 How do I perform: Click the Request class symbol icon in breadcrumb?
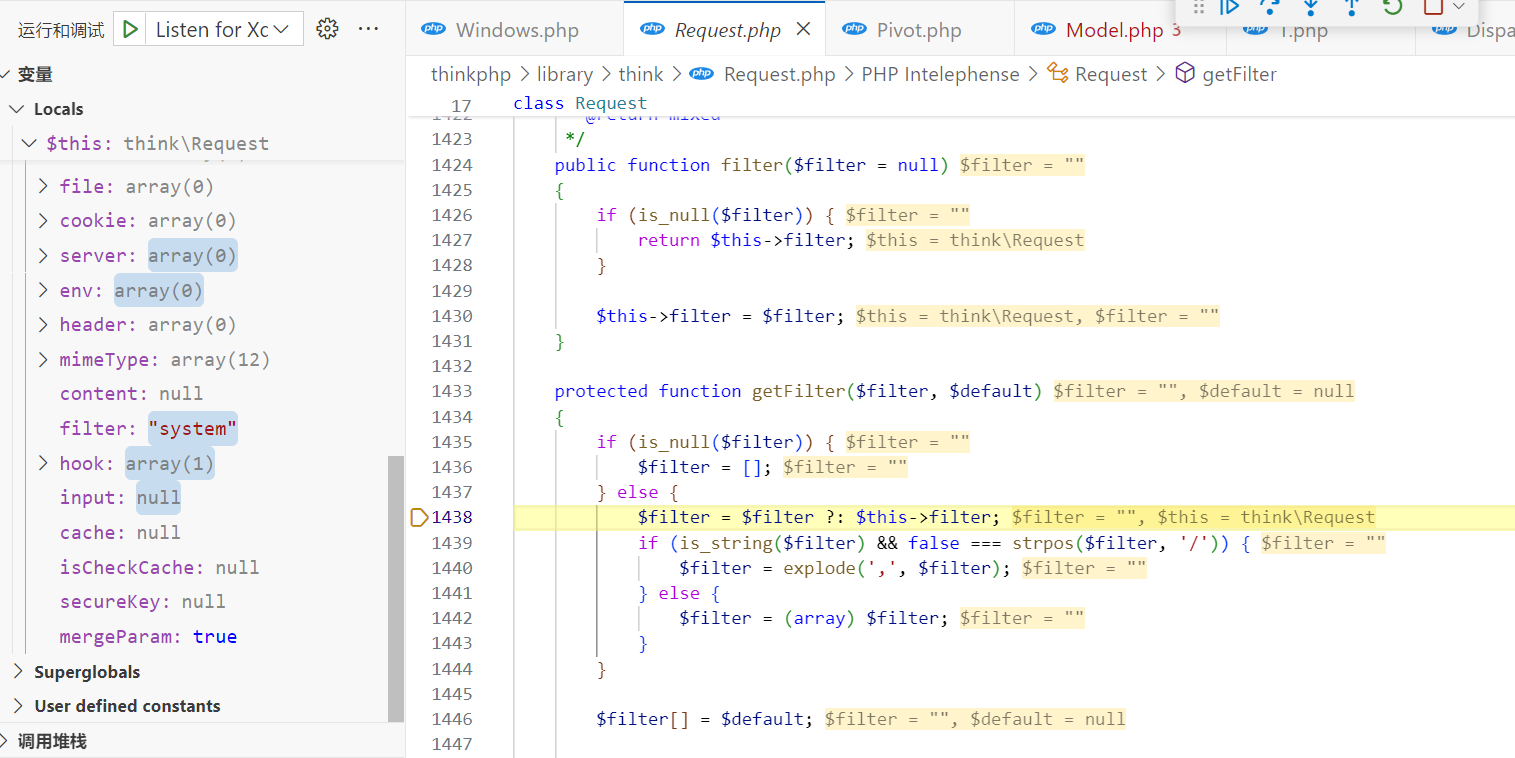tap(1058, 73)
